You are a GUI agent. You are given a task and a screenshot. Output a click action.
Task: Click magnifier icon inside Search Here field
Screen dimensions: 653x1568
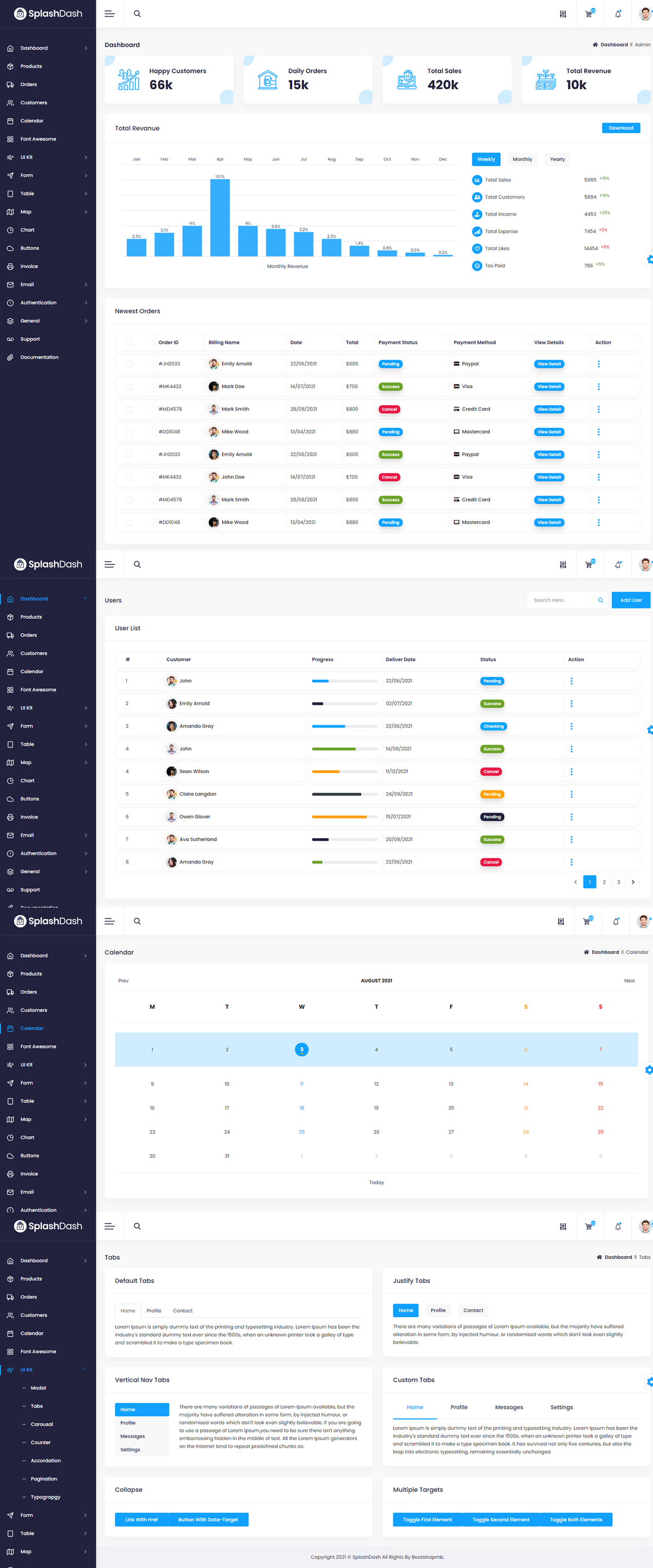[600, 600]
